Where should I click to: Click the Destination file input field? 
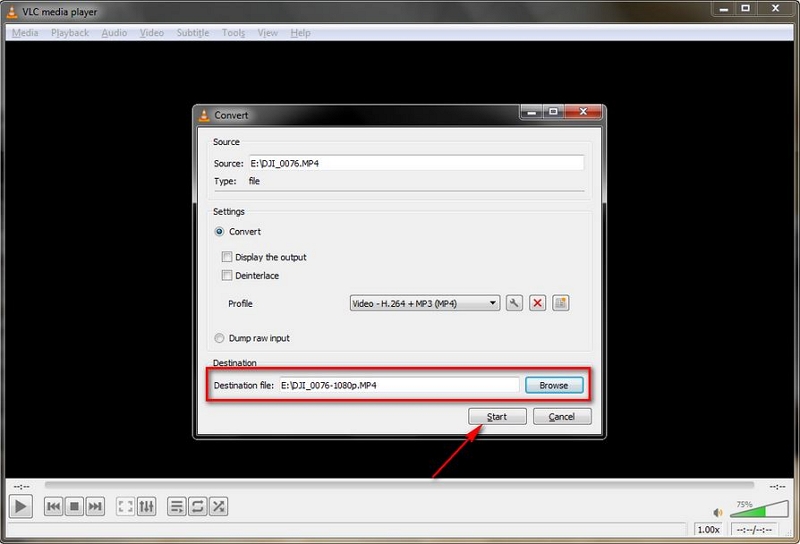(399, 385)
